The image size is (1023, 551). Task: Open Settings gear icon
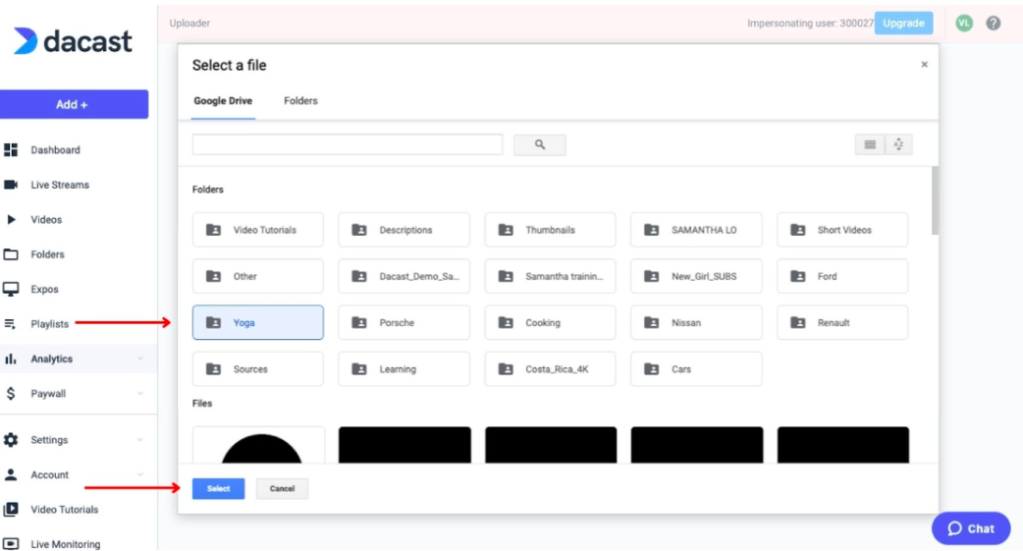tap(11, 440)
